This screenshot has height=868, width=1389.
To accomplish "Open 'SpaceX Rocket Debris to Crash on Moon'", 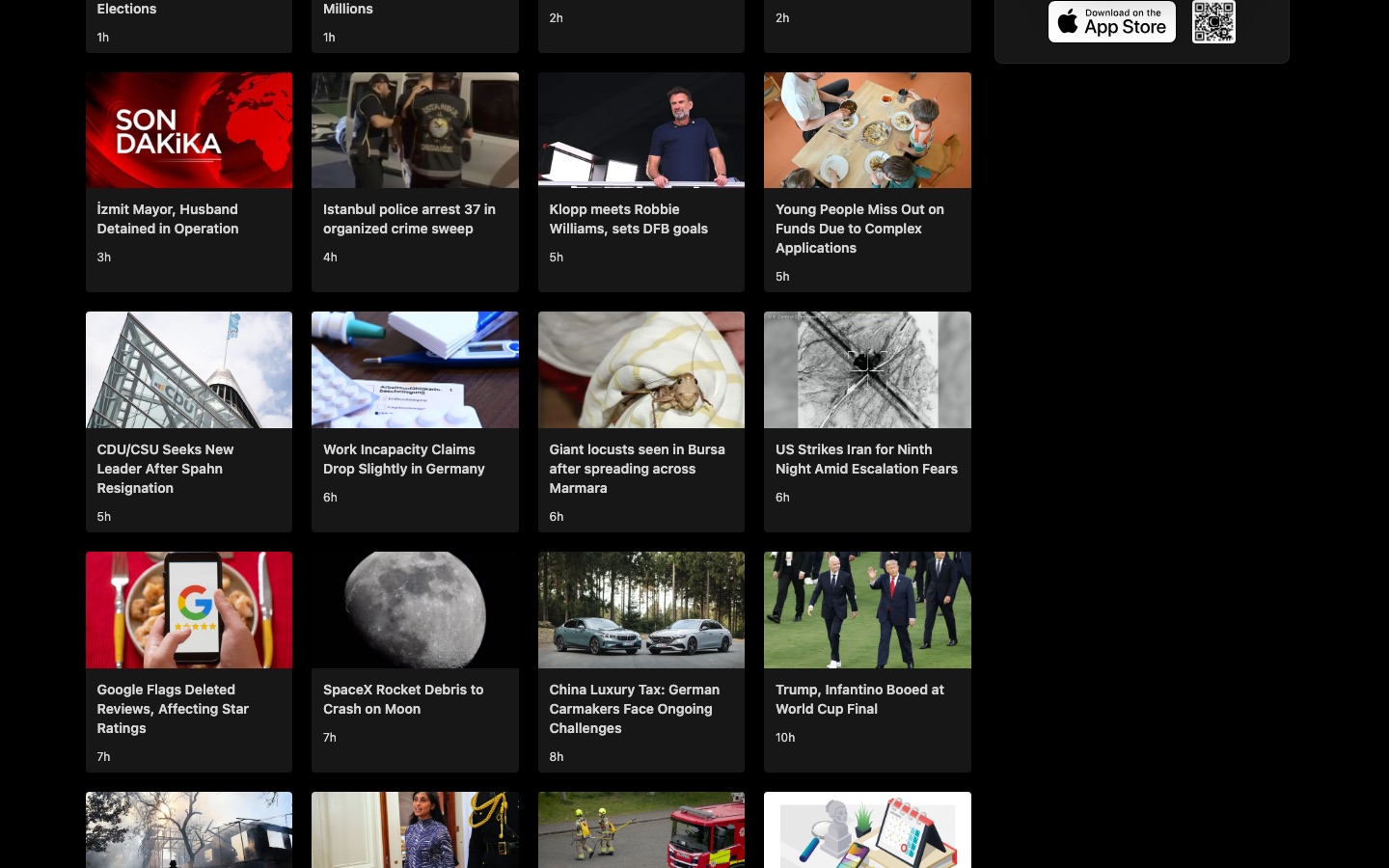I will (x=403, y=699).
